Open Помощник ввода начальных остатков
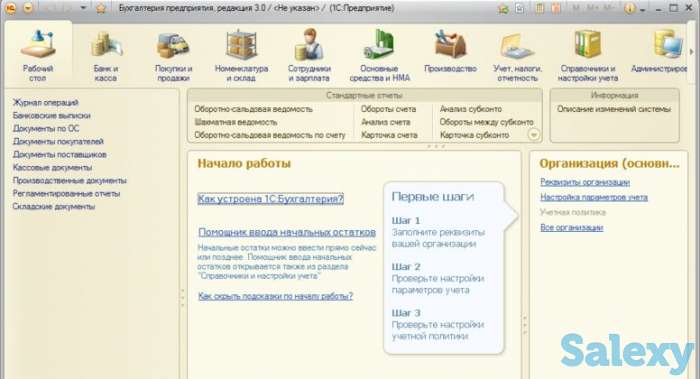 (x=287, y=232)
